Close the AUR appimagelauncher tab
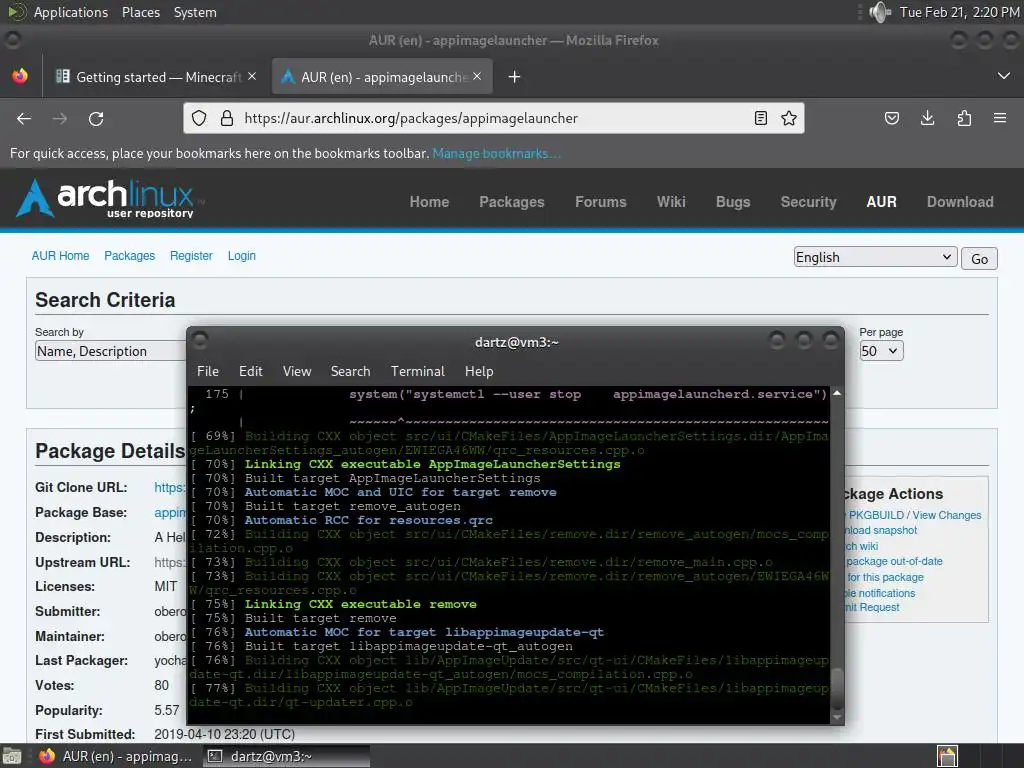 click(477, 76)
